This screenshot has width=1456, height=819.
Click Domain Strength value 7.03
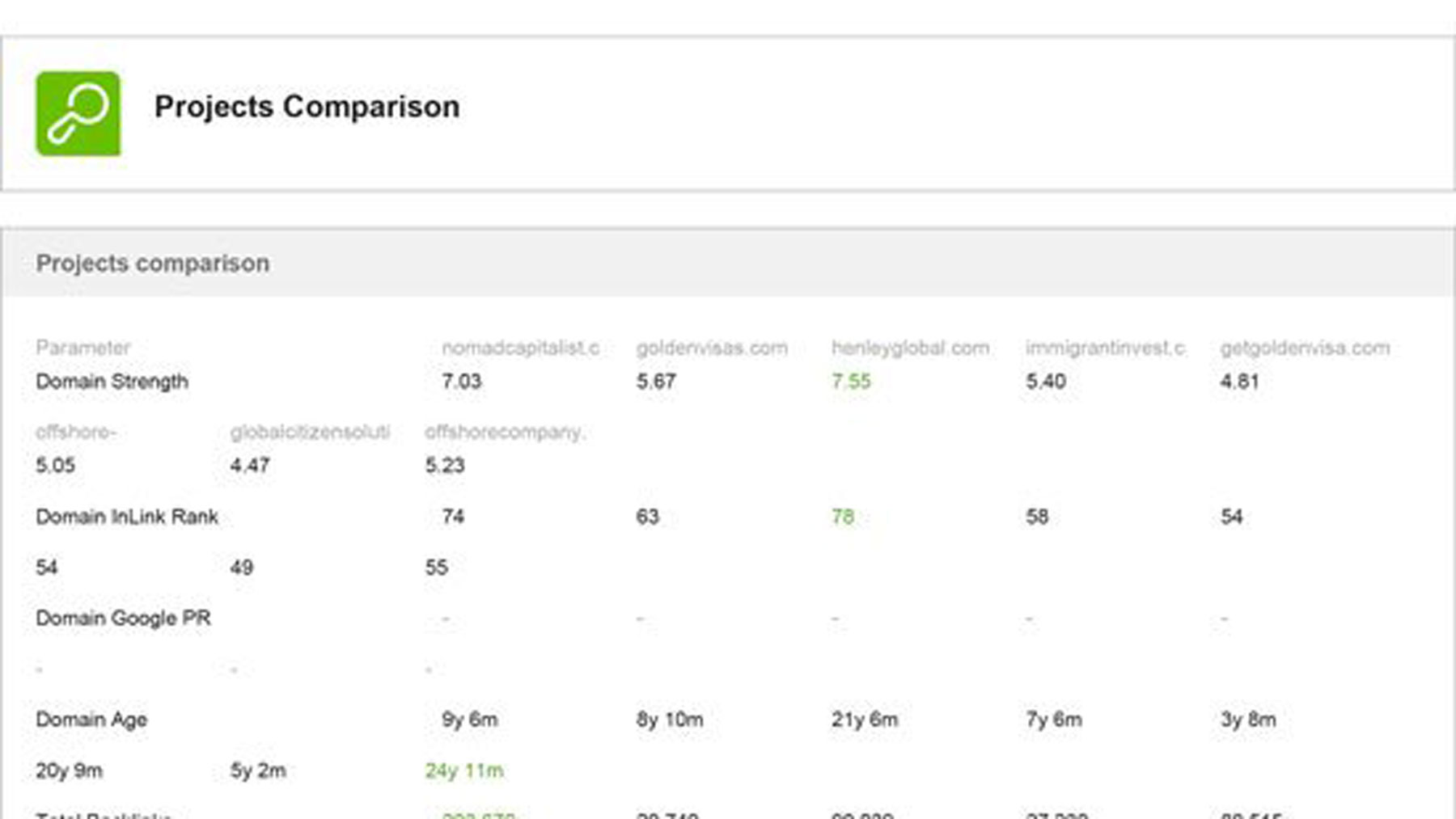(462, 382)
